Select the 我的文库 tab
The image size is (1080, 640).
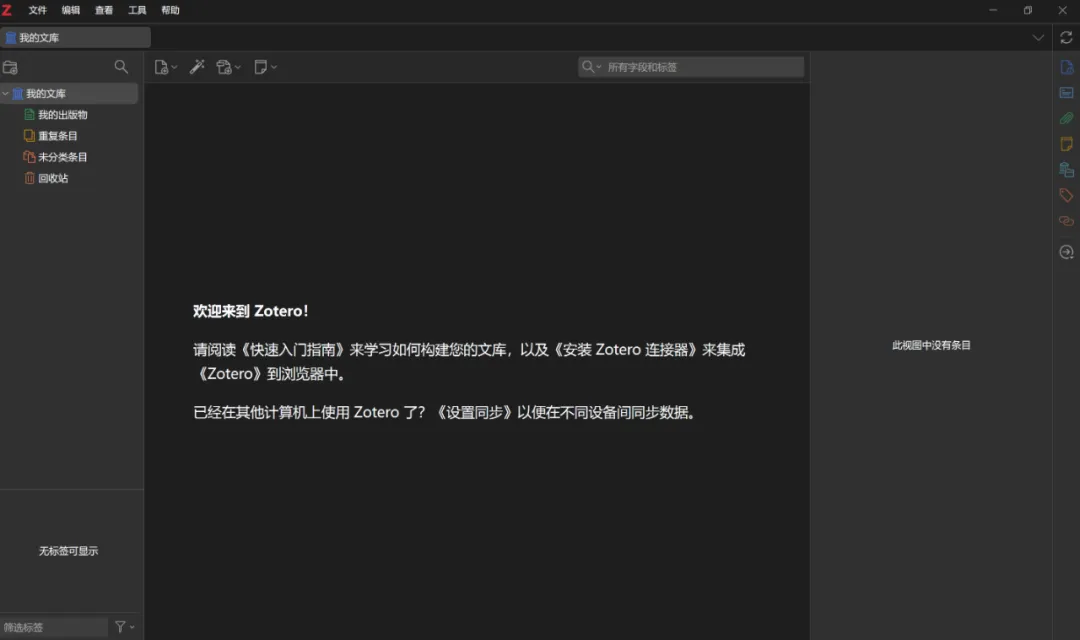pyautogui.click(x=76, y=37)
